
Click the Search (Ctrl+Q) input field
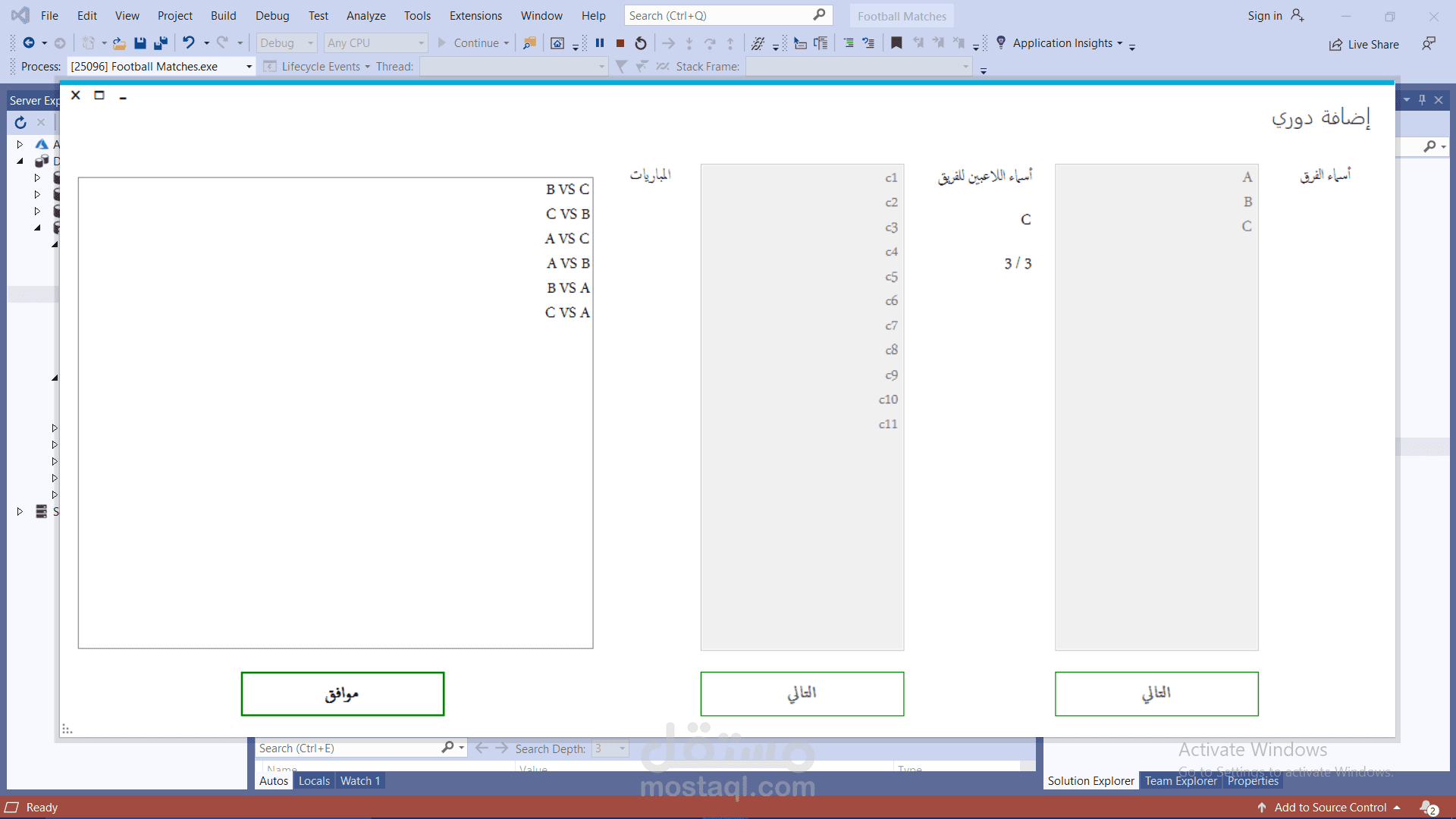[717, 16]
